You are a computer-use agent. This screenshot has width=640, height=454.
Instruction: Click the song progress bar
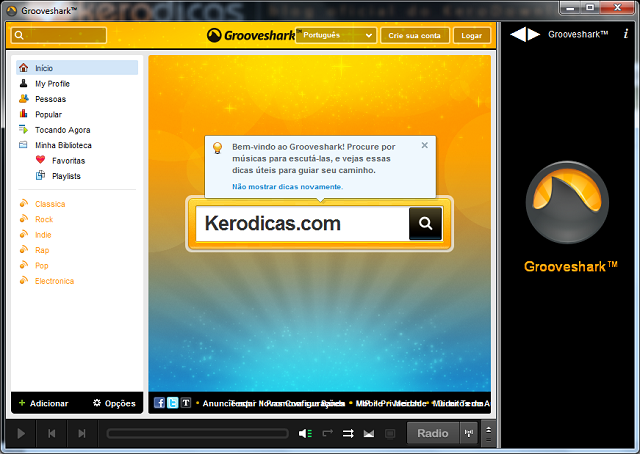[x=198, y=433]
